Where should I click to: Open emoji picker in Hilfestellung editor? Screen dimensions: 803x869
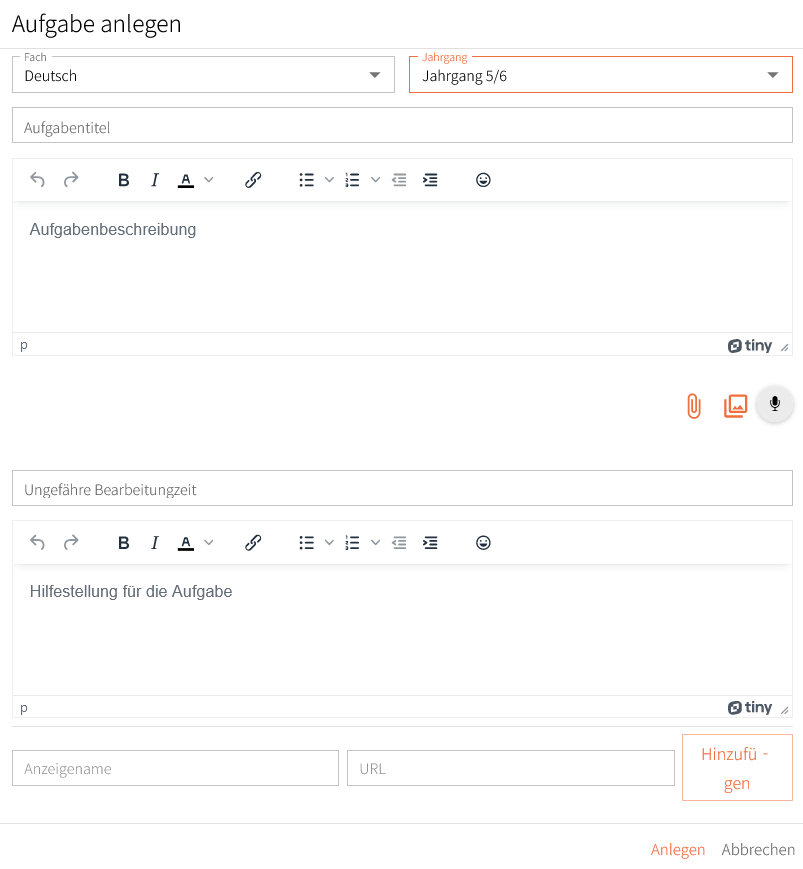pos(483,543)
